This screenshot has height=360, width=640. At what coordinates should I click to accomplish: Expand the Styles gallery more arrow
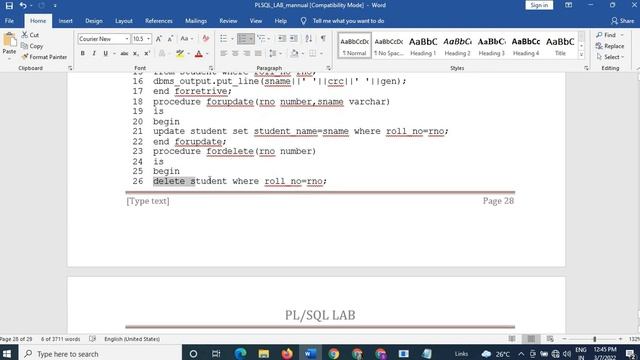pos(582,55)
